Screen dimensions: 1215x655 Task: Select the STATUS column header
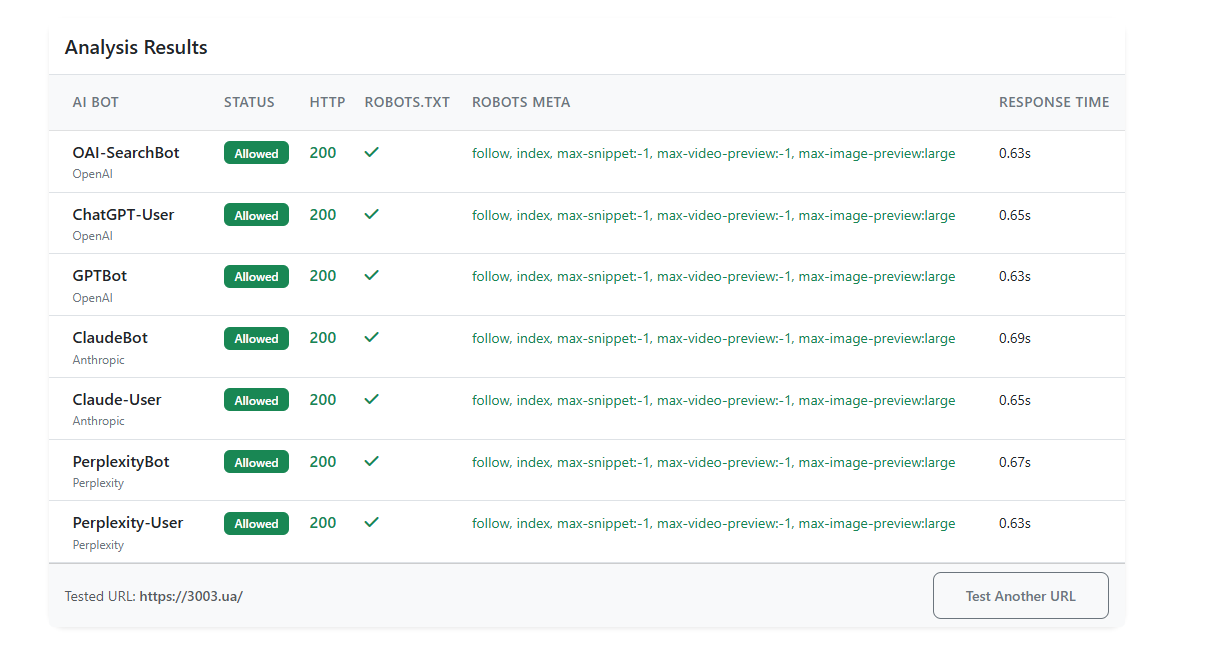click(x=249, y=102)
